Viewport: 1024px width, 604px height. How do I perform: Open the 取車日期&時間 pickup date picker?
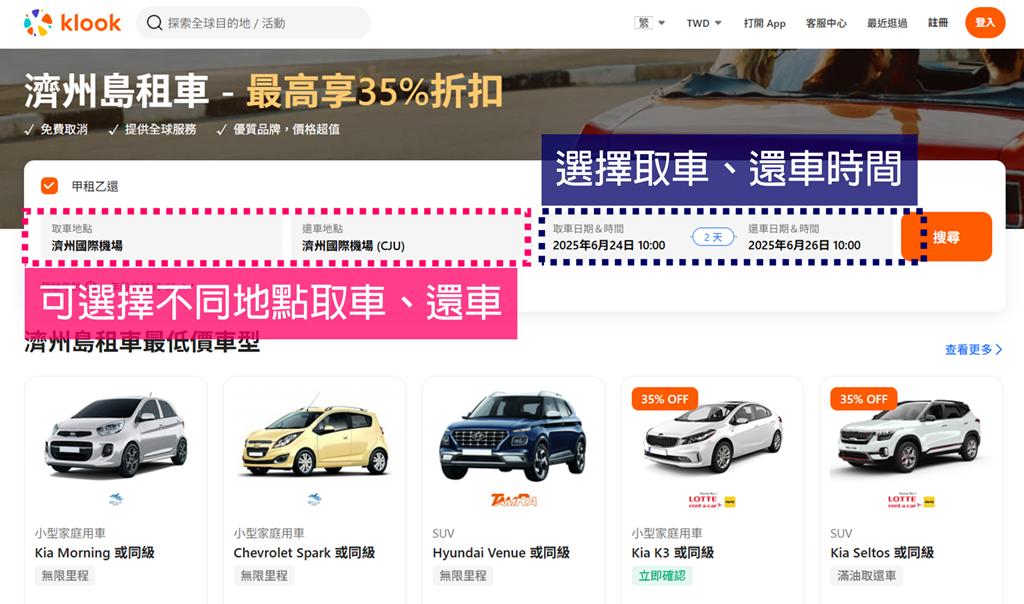[x=609, y=238]
